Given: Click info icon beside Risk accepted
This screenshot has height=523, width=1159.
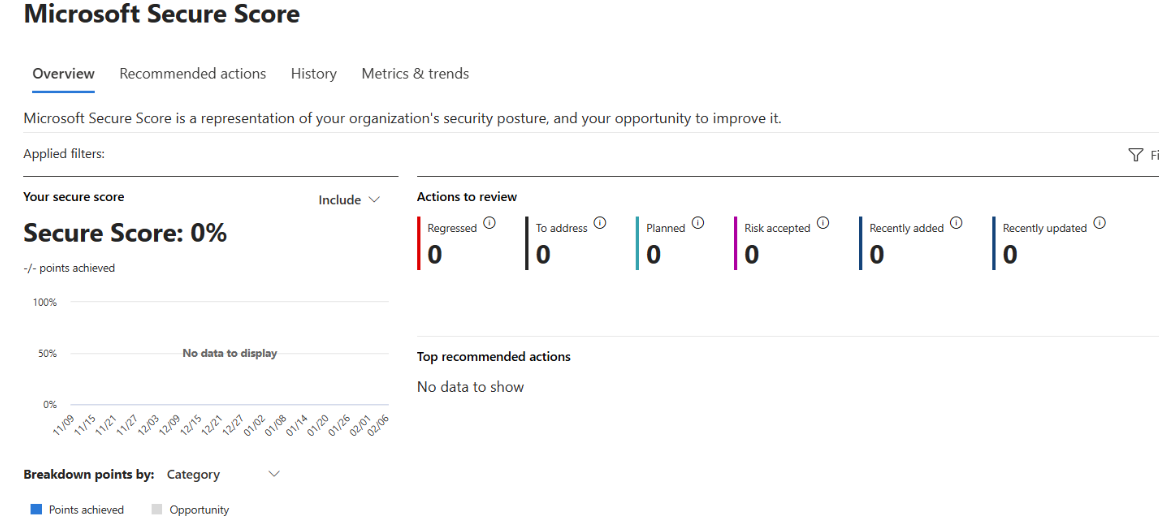Looking at the screenshot, I should click(x=823, y=223).
